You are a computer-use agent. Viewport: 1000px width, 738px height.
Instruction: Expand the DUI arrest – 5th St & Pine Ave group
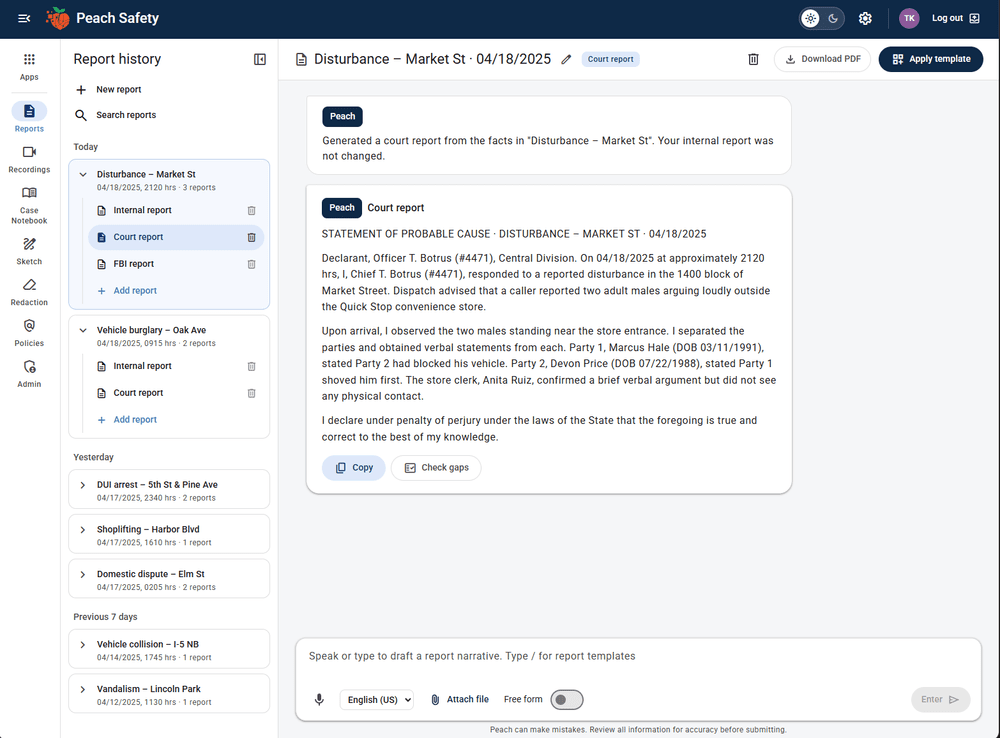(x=83, y=485)
